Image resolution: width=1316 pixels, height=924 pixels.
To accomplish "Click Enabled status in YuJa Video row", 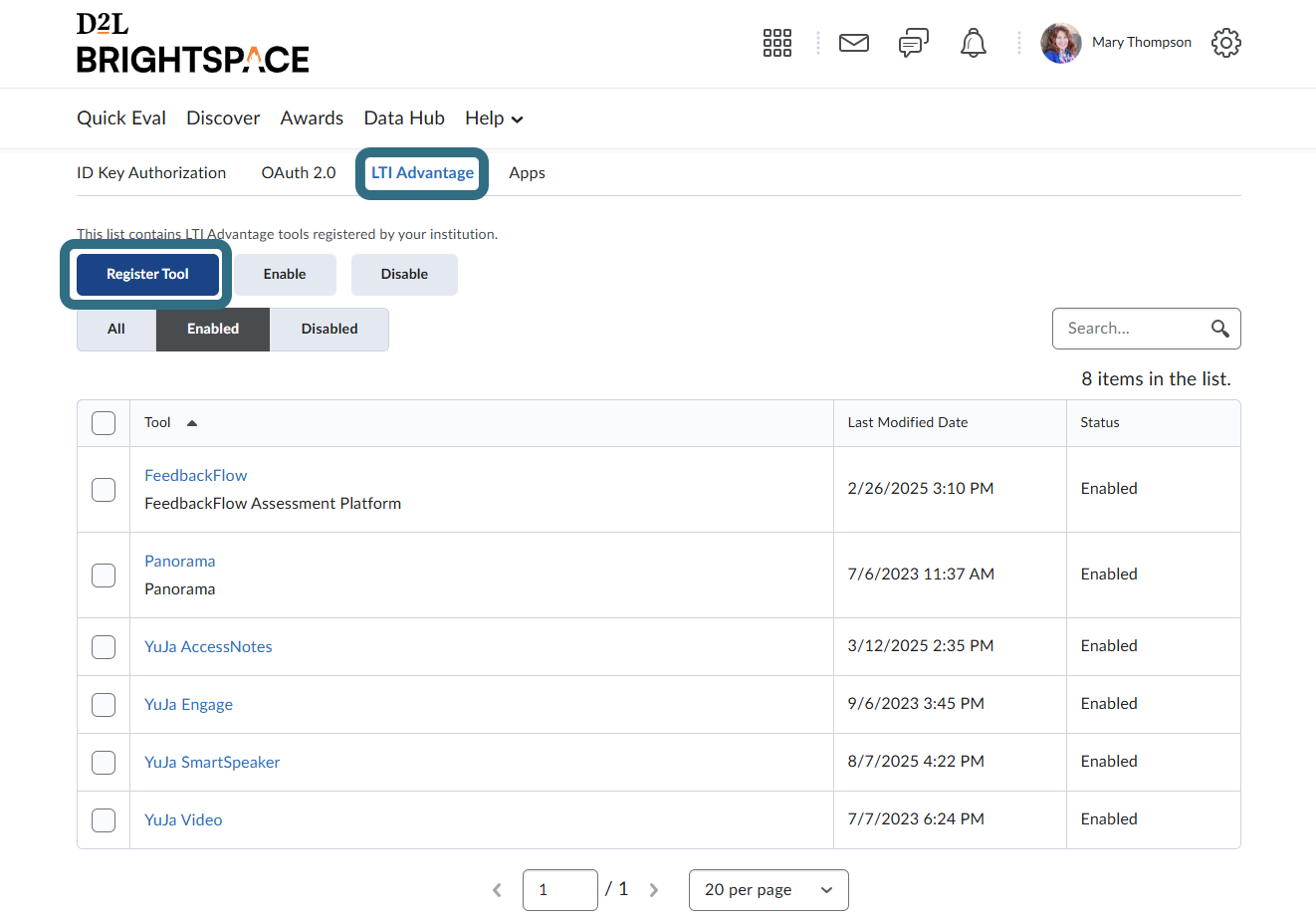I will tap(1109, 819).
